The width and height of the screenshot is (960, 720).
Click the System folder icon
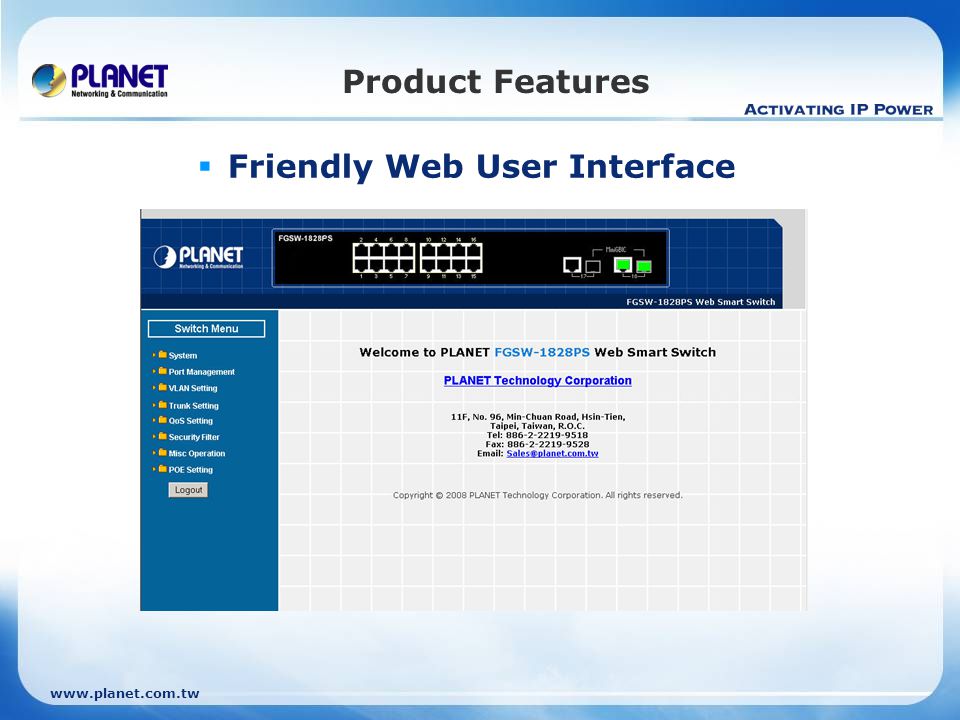[x=163, y=354]
